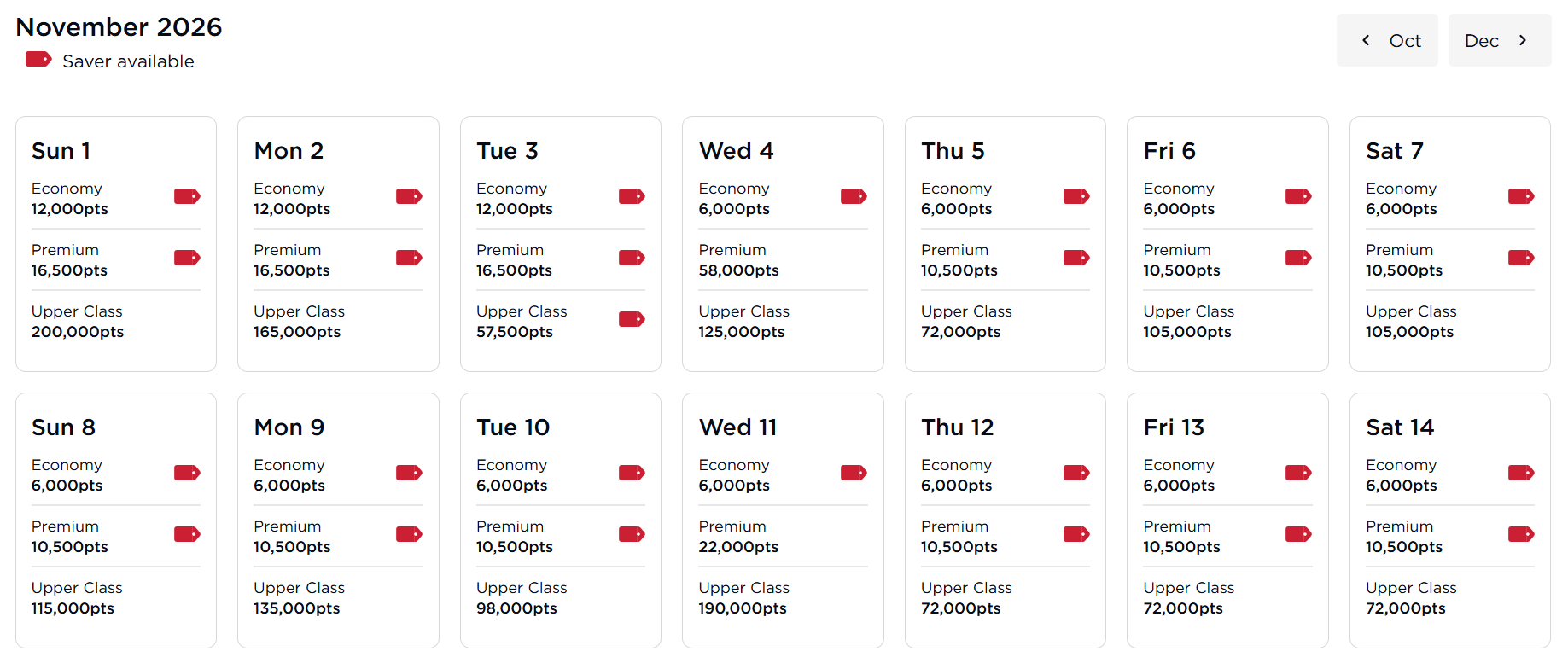
Task: Open the Saver available legend link
Action: (128, 61)
